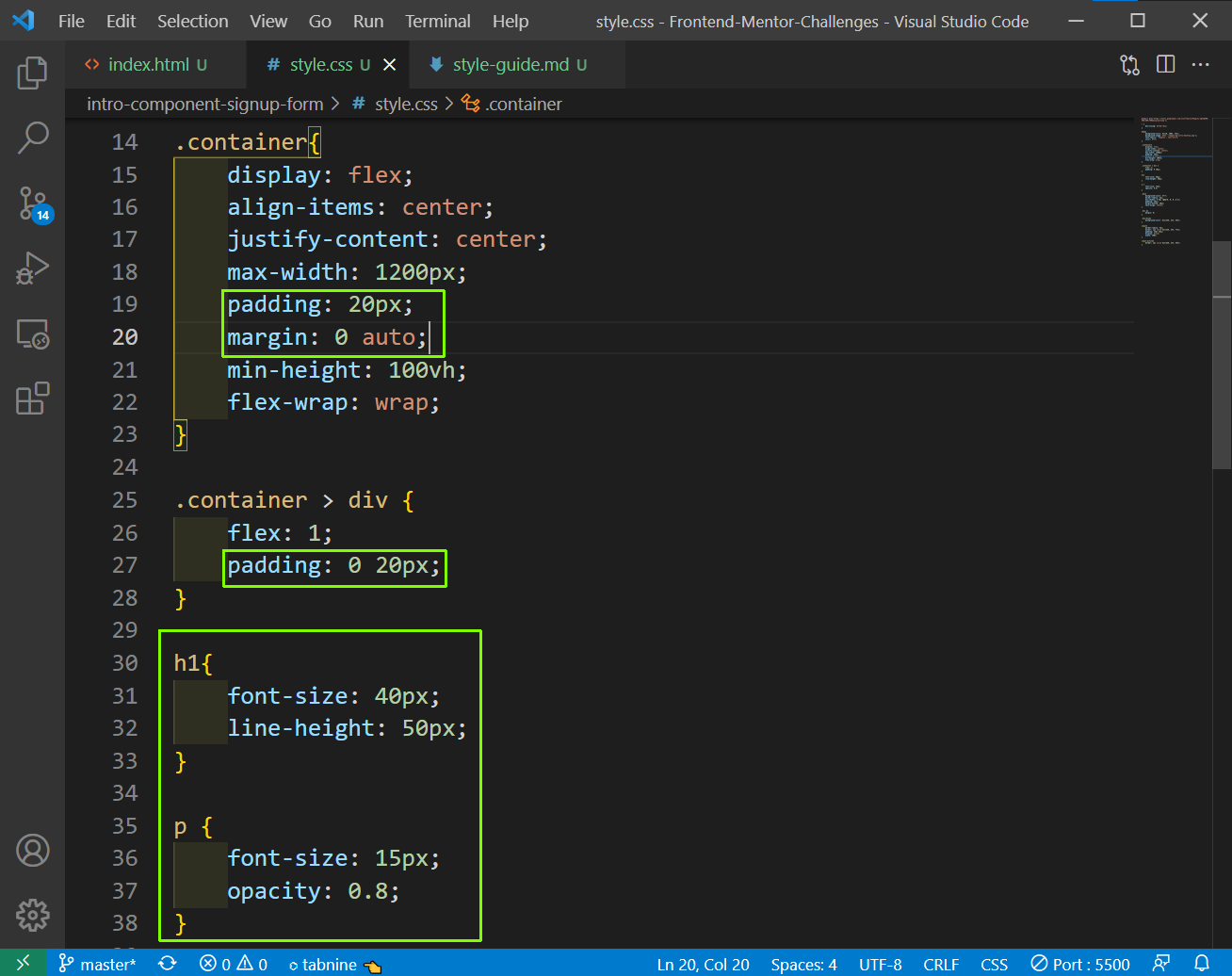Open the Remote Explorer view
Screen dimensions: 1232x976
pos(32,333)
